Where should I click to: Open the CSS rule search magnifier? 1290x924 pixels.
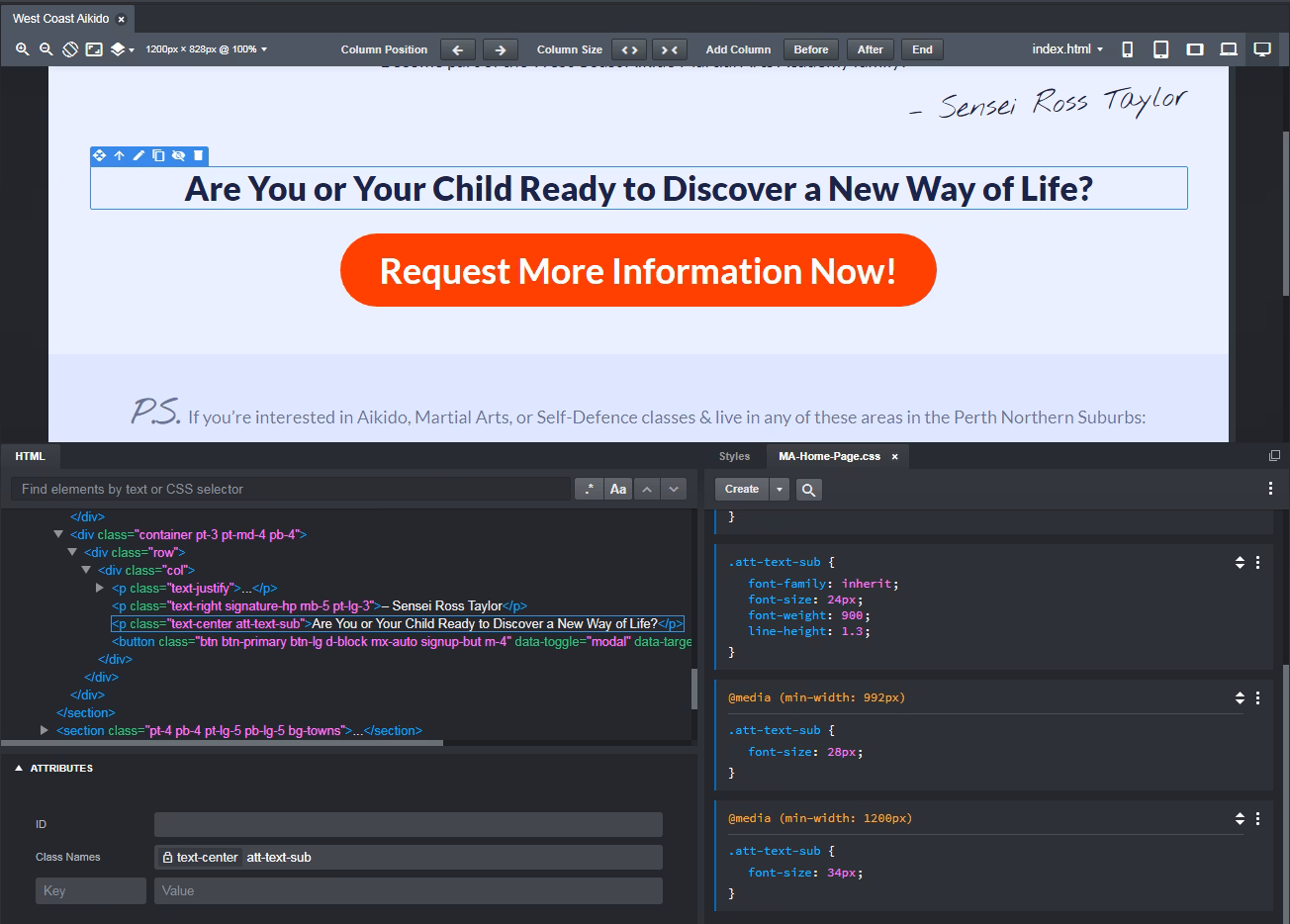808,489
